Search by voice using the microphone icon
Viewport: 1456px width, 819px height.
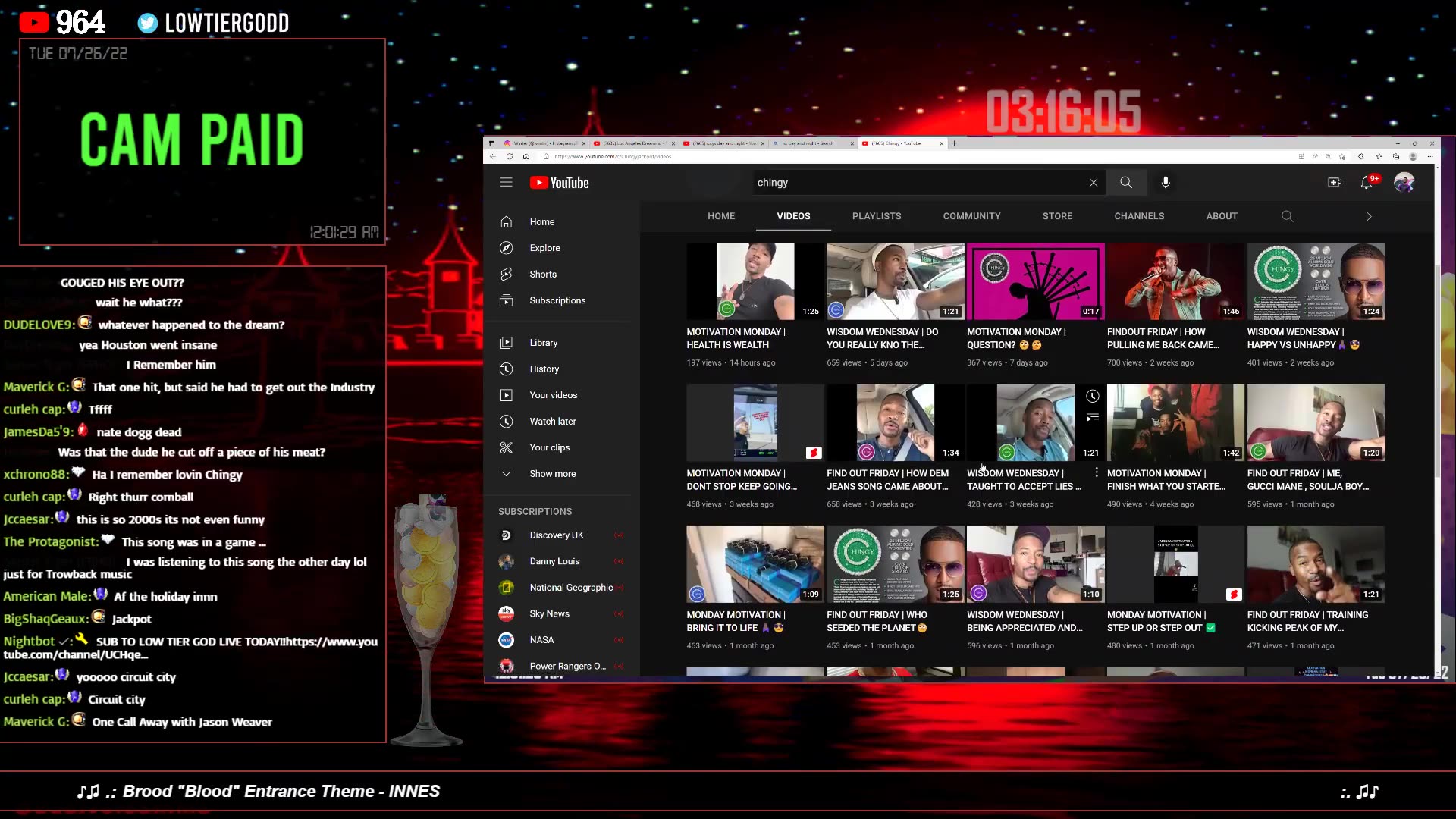point(1165,182)
